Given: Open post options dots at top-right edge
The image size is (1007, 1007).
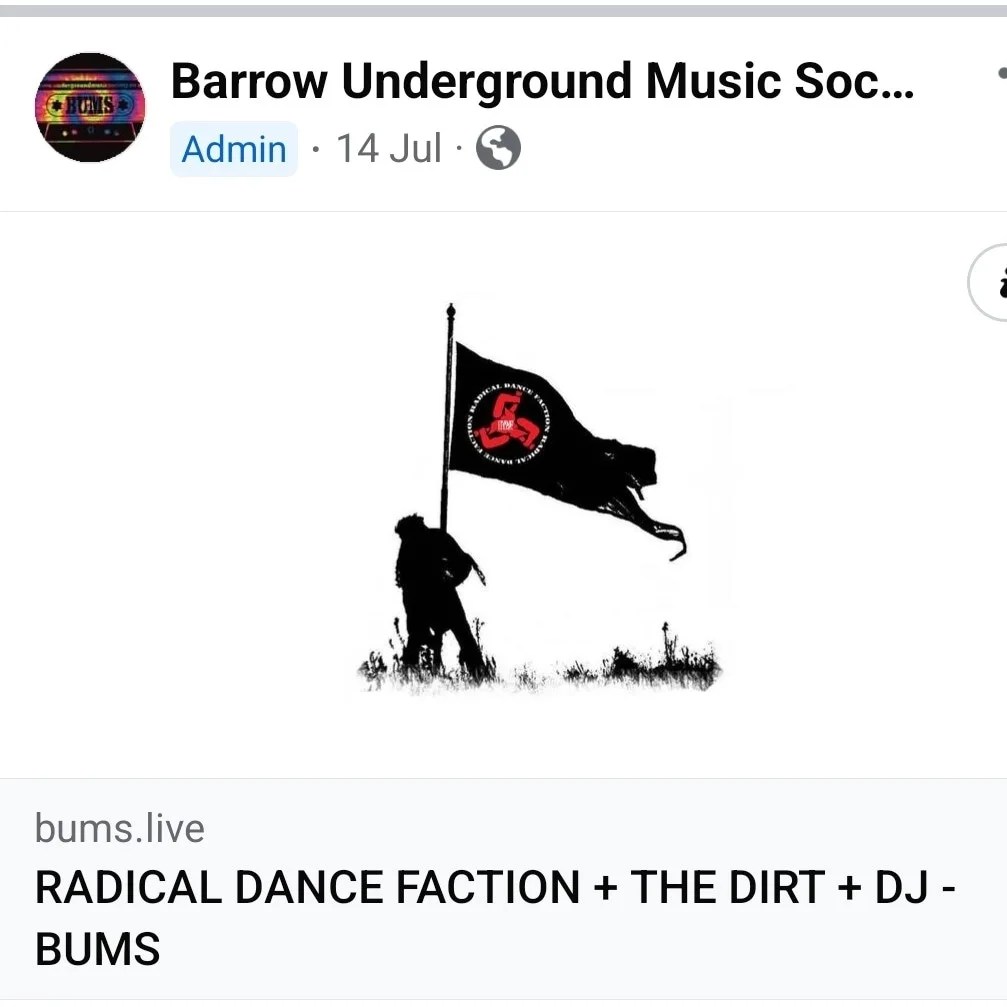Looking at the screenshot, I should click(x=1002, y=73).
